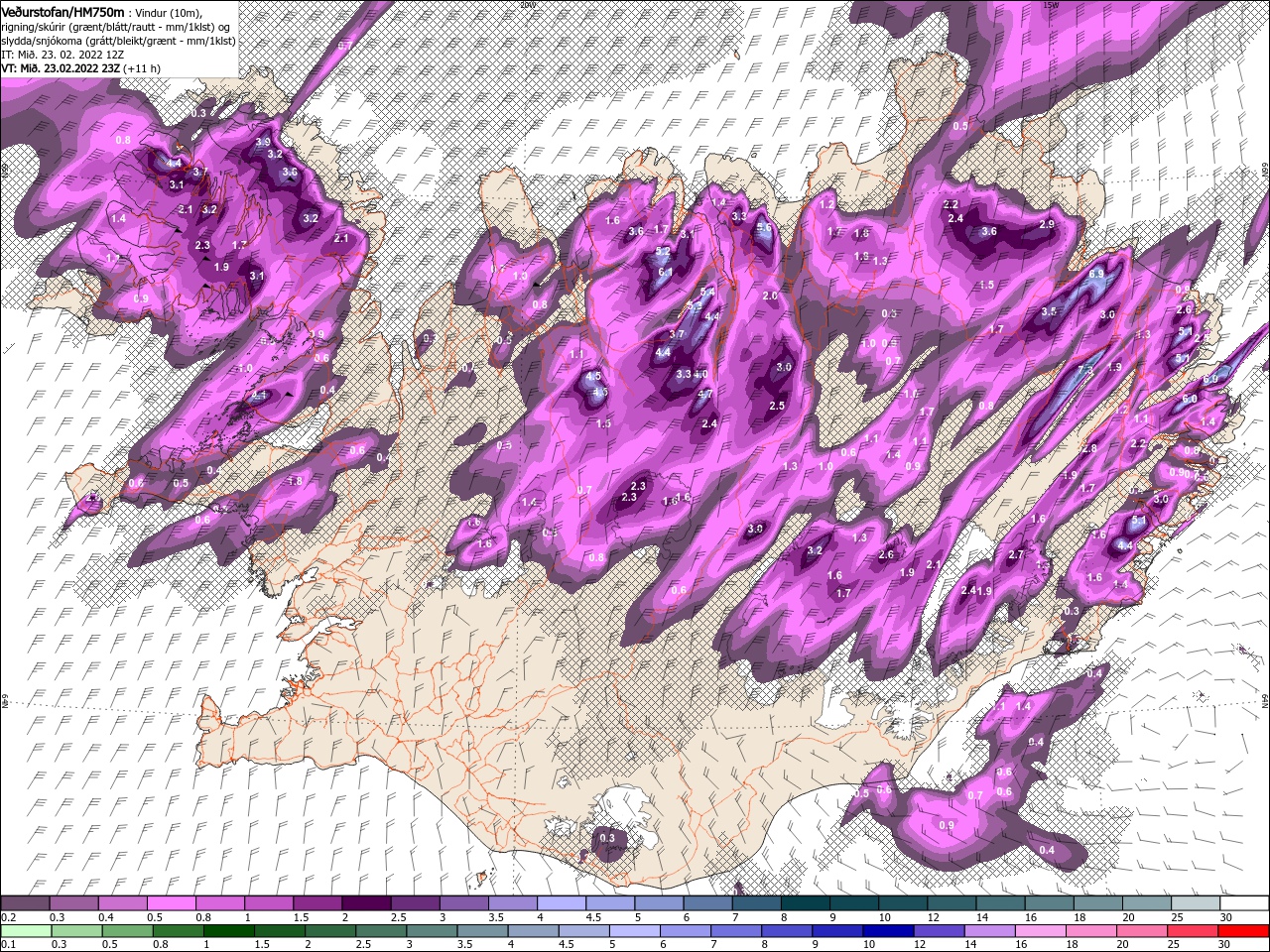
Task: Pick the lower scale swatch starting at 20
Action: [1142, 931]
